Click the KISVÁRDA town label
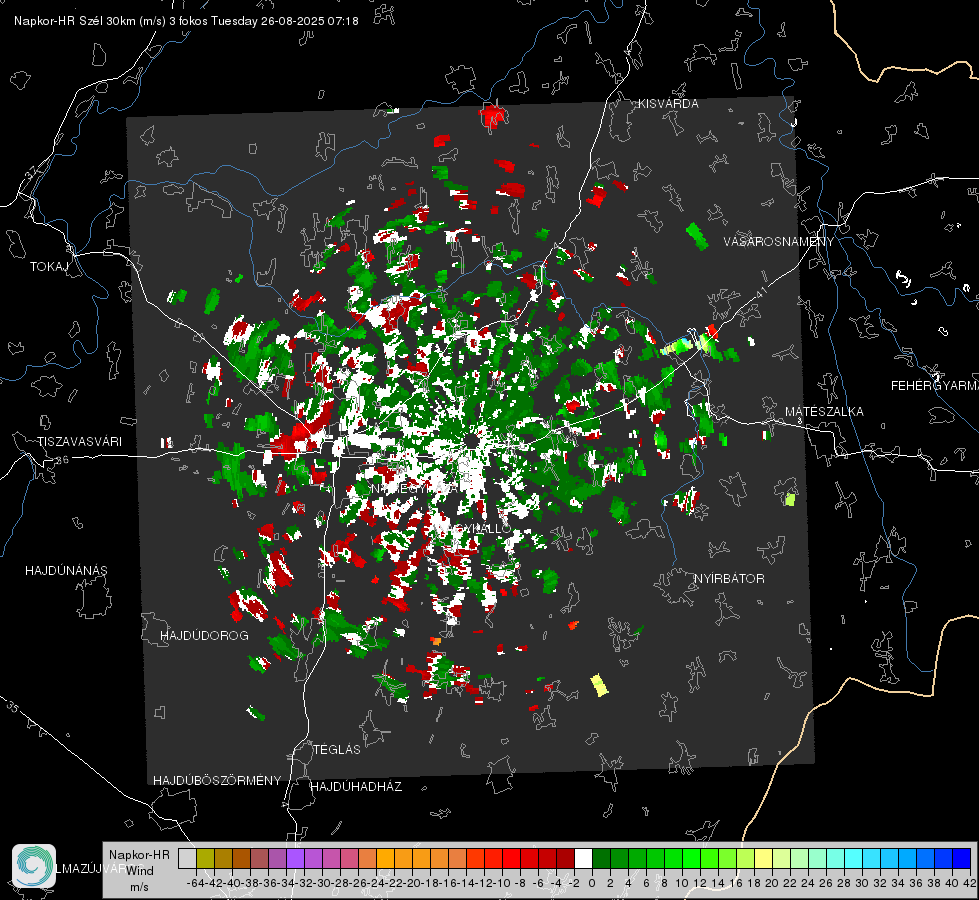Screen dimensions: 979x900 coord(668,104)
